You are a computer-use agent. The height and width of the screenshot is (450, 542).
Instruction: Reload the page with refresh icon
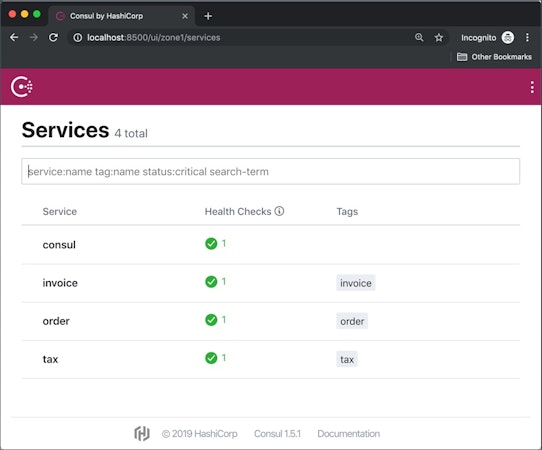click(x=53, y=37)
